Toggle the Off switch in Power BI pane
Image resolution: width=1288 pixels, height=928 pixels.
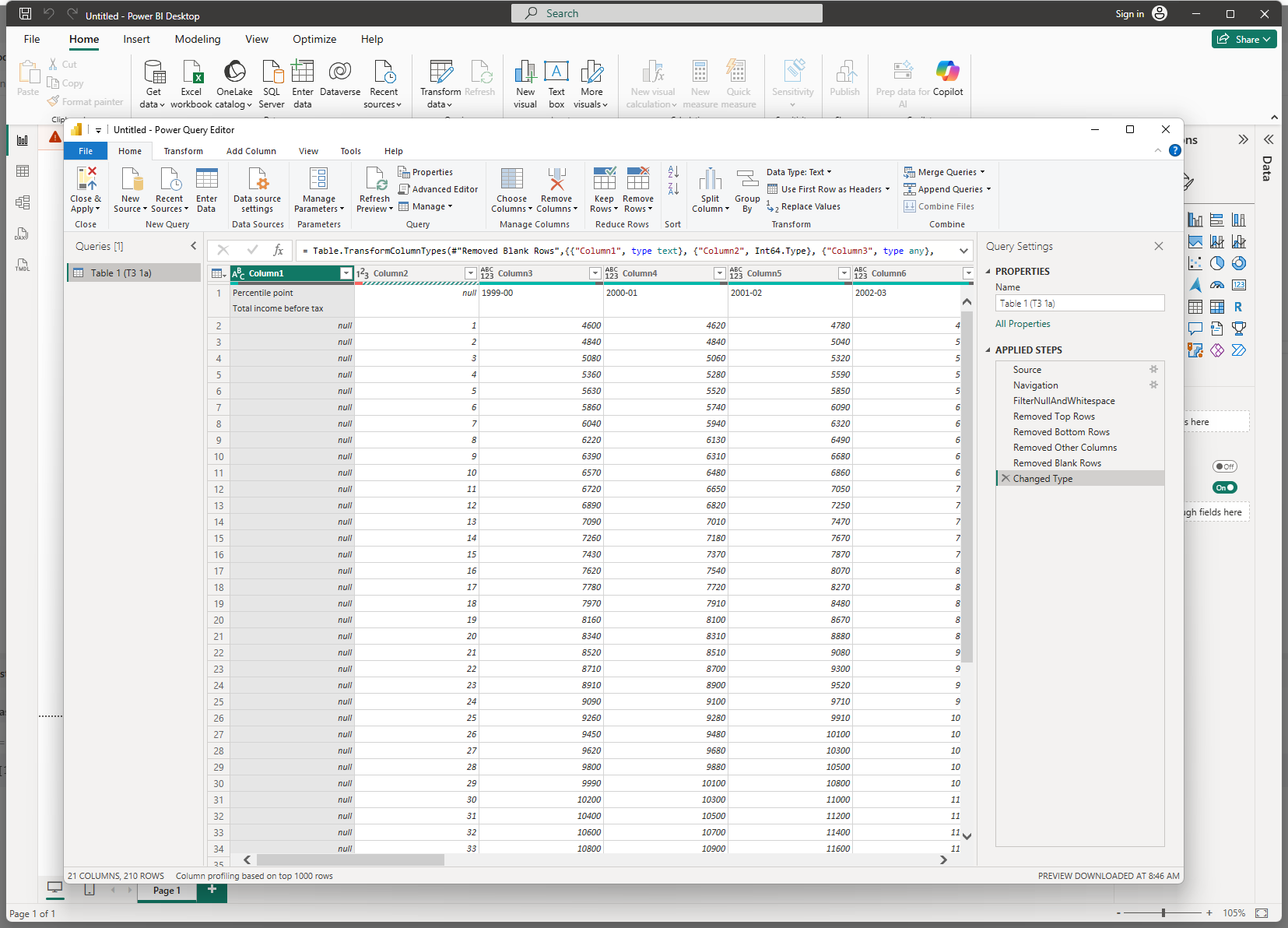point(1225,466)
